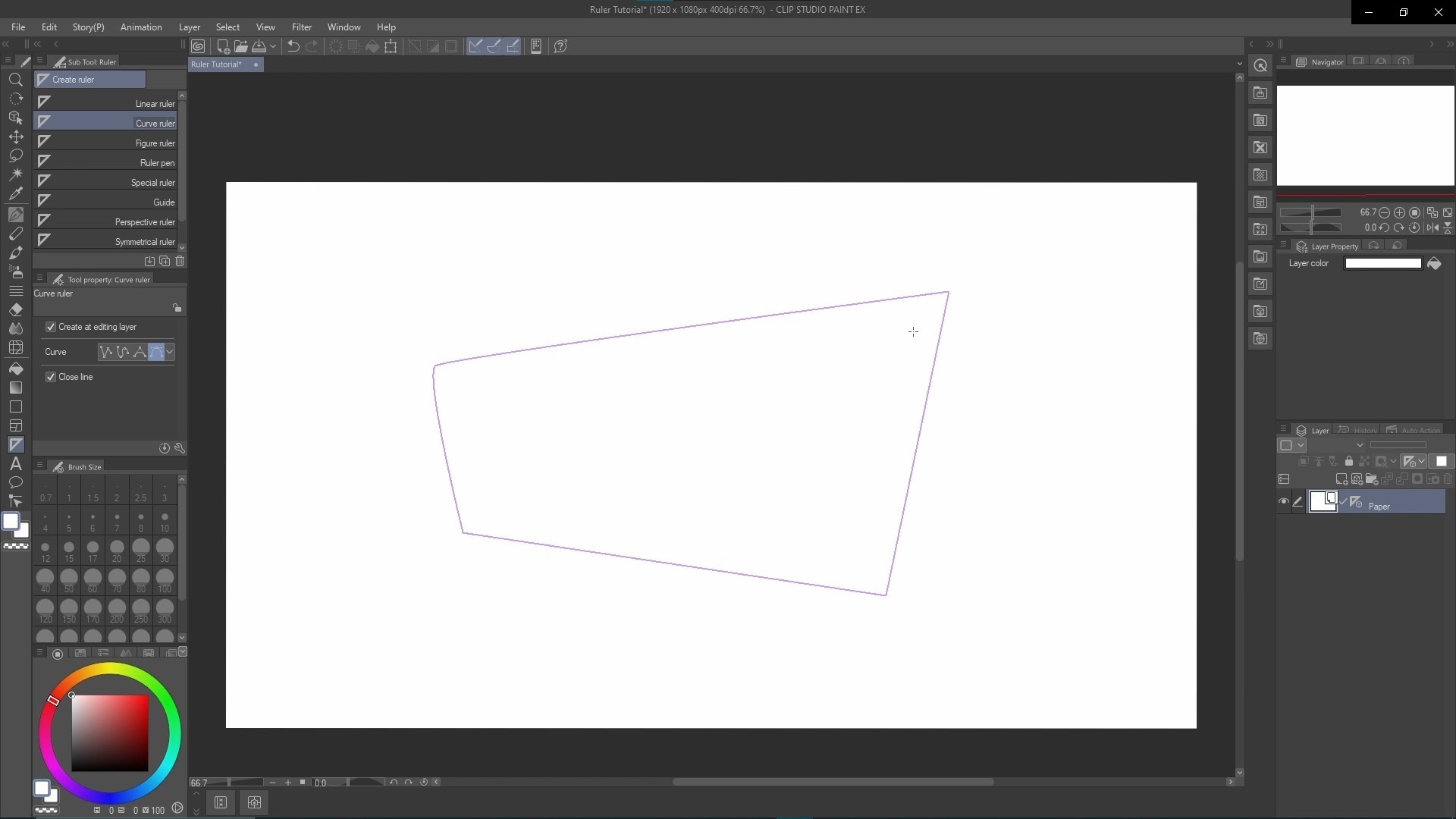Switch to the Ruler Tutorial canvas tab
1456x819 pixels.
coord(217,64)
